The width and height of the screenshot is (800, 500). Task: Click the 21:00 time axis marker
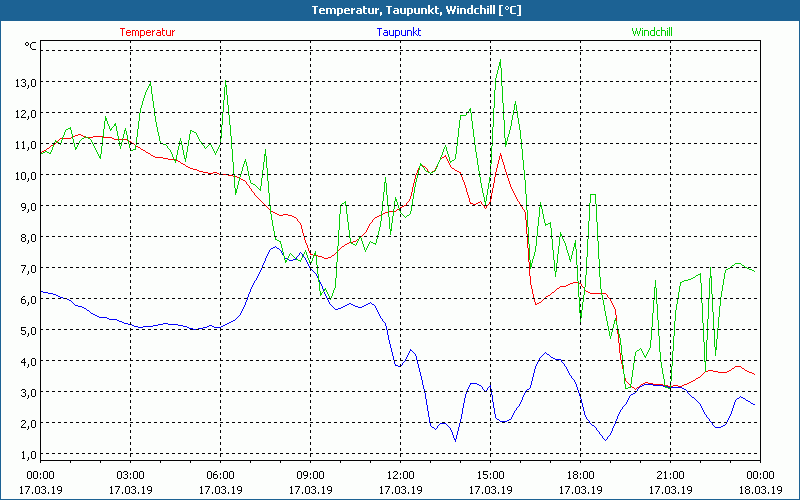(670, 475)
